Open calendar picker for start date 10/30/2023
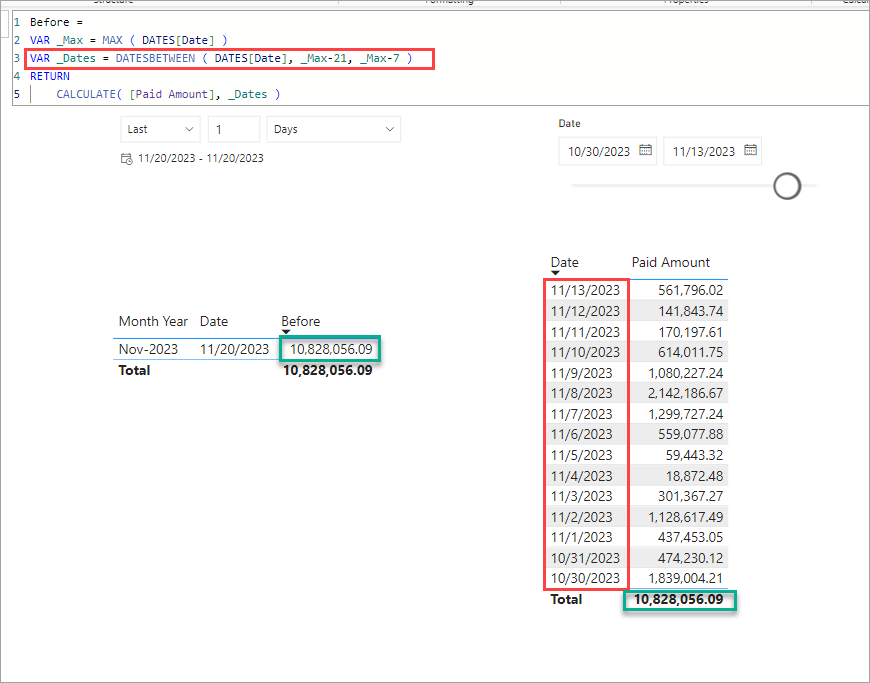The height and width of the screenshot is (683, 870). click(645, 150)
